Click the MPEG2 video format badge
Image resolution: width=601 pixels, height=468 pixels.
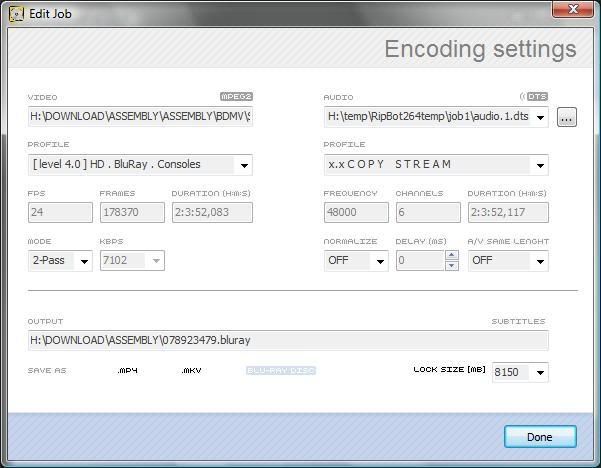click(x=236, y=97)
